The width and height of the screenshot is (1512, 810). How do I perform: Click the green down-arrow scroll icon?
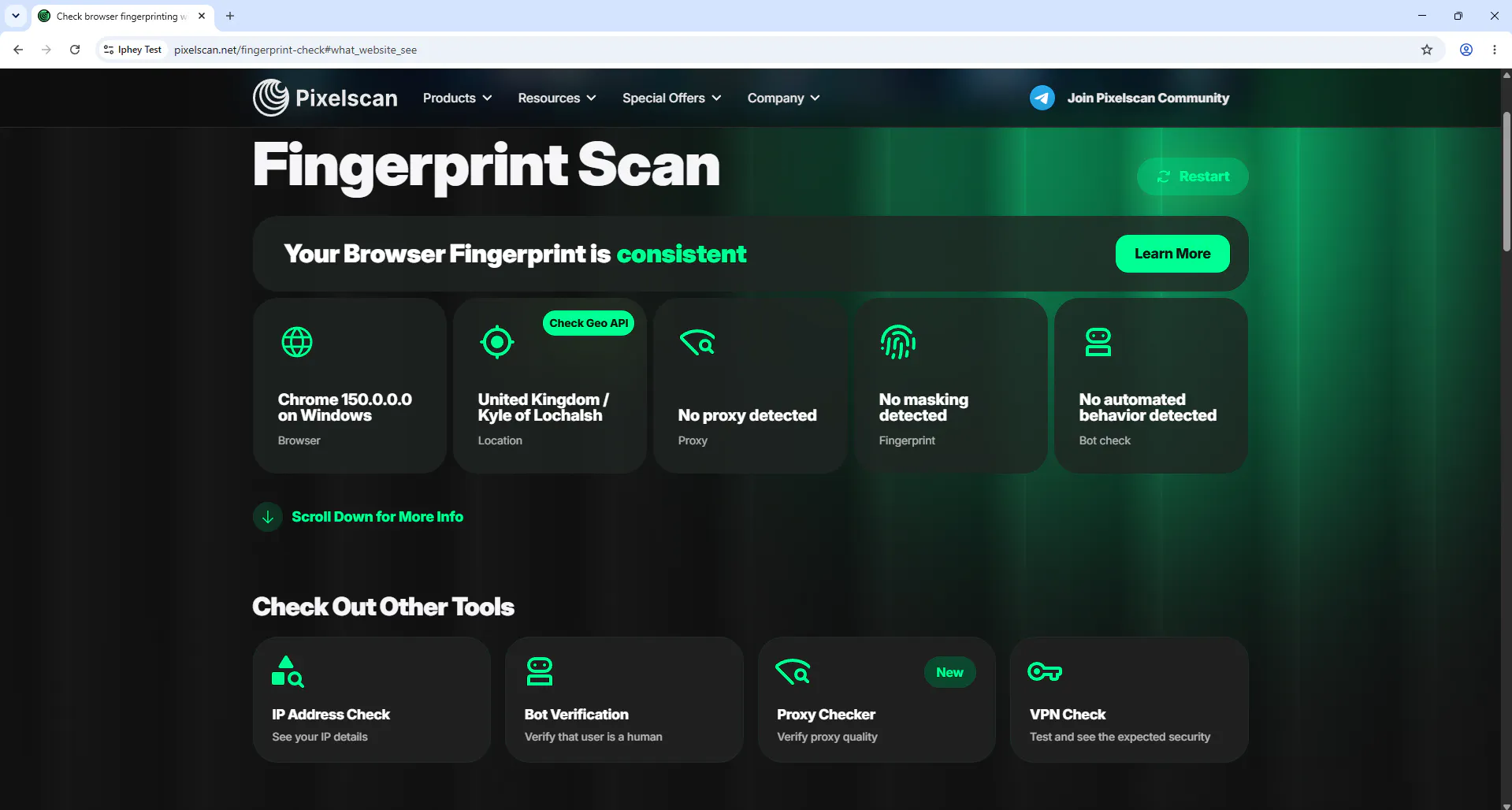268,517
